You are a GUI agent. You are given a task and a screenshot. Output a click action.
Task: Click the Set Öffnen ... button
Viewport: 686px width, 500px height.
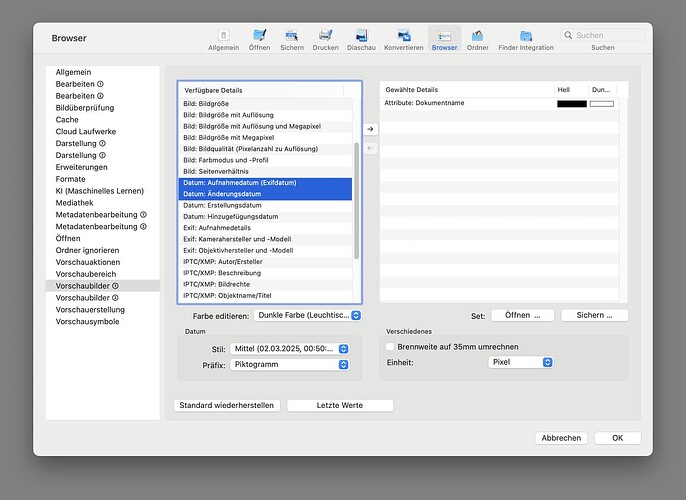tap(523, 315)
